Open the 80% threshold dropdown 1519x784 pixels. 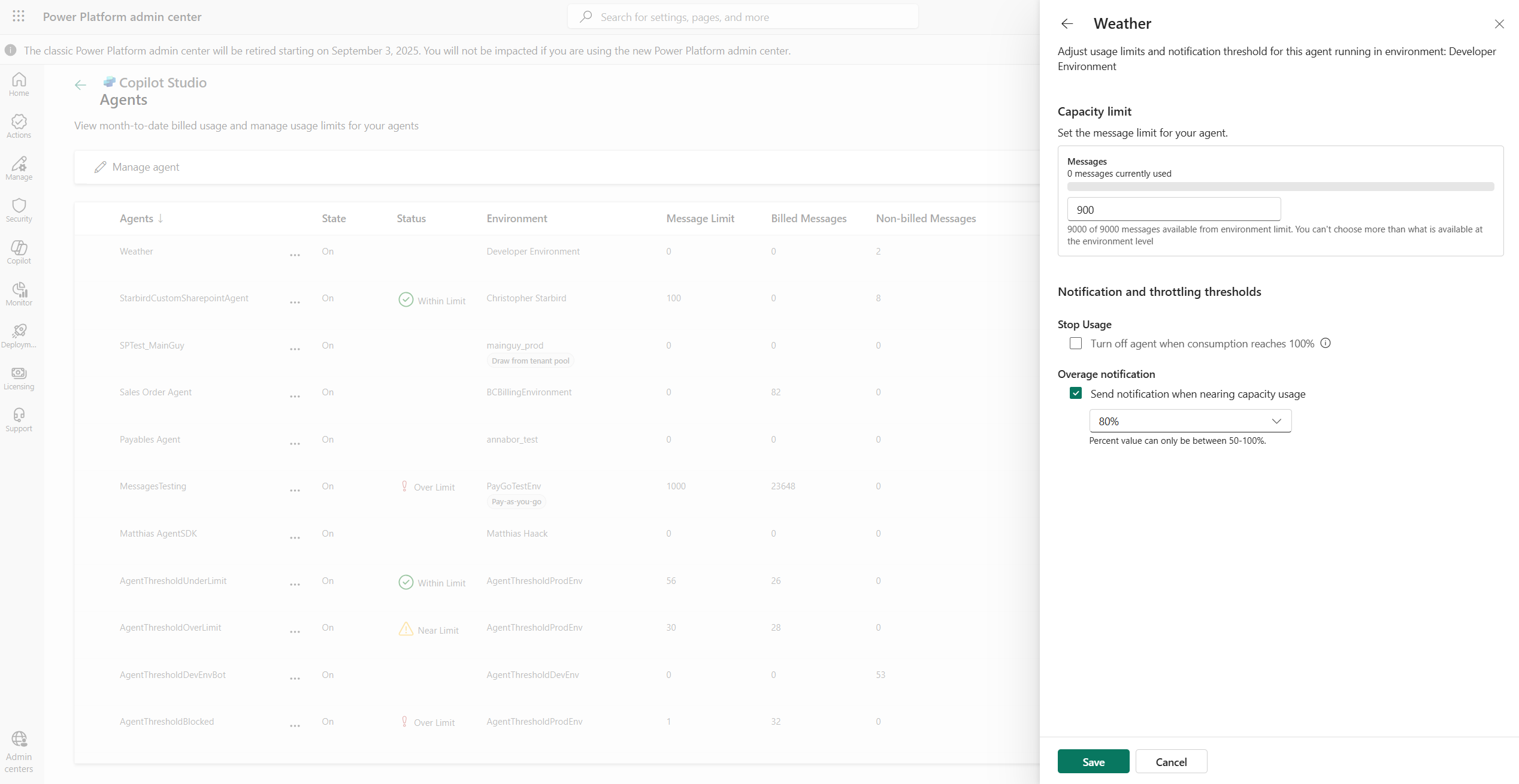1190,421
